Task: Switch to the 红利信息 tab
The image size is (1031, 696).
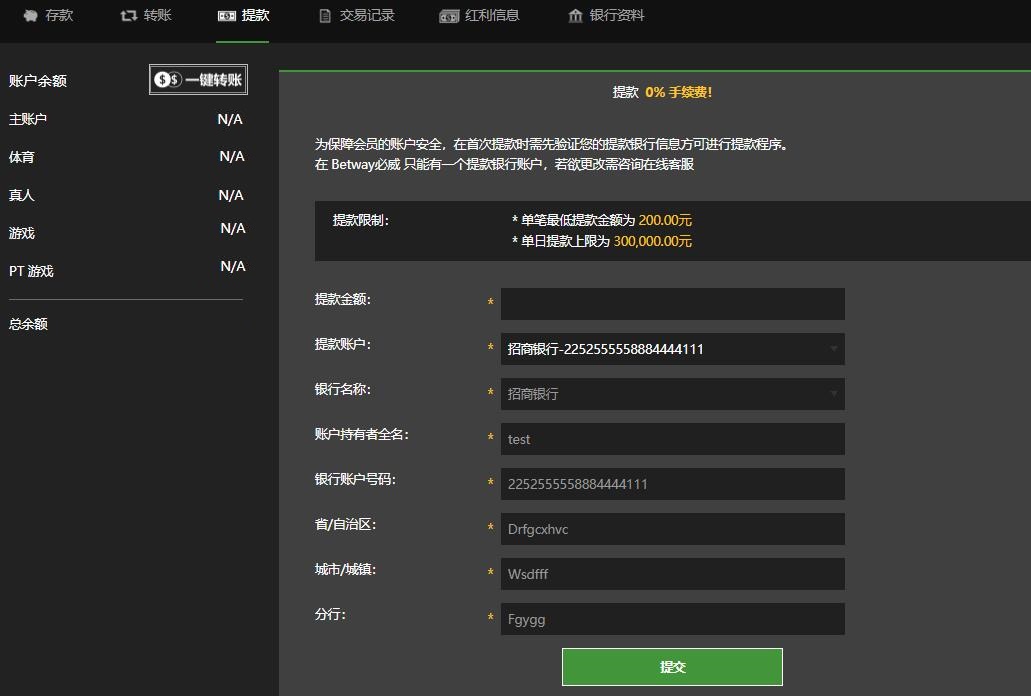Action: click(480, 15)
